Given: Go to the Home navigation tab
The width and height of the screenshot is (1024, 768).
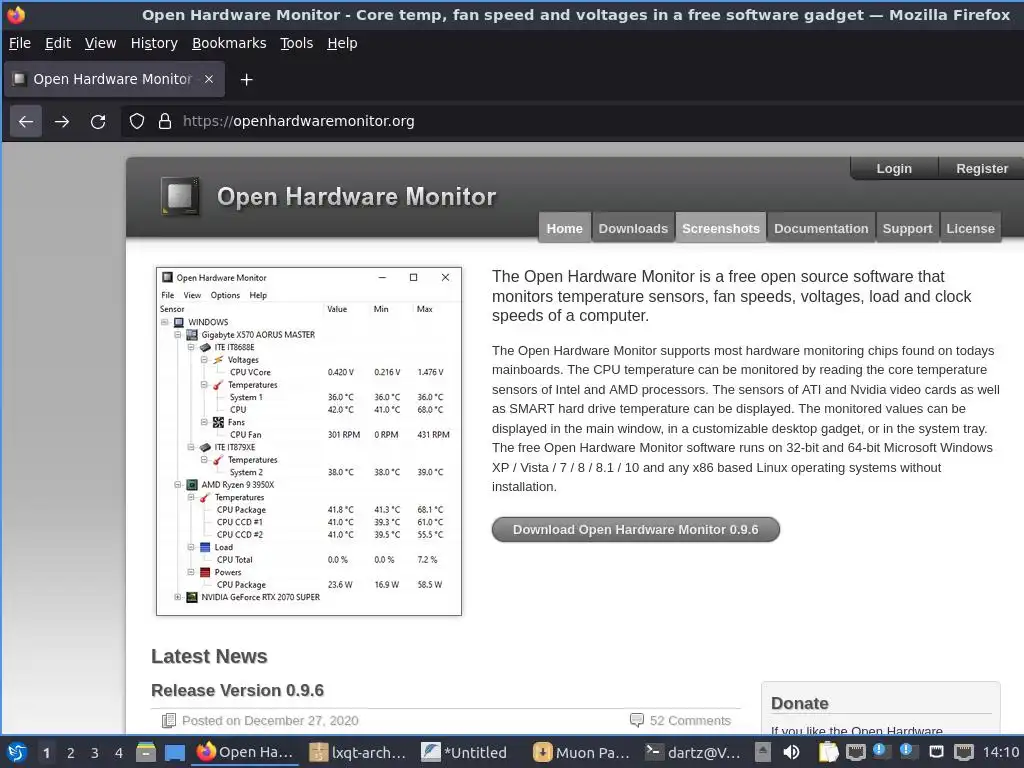Looking at the screenshot, I should (564, 228).
